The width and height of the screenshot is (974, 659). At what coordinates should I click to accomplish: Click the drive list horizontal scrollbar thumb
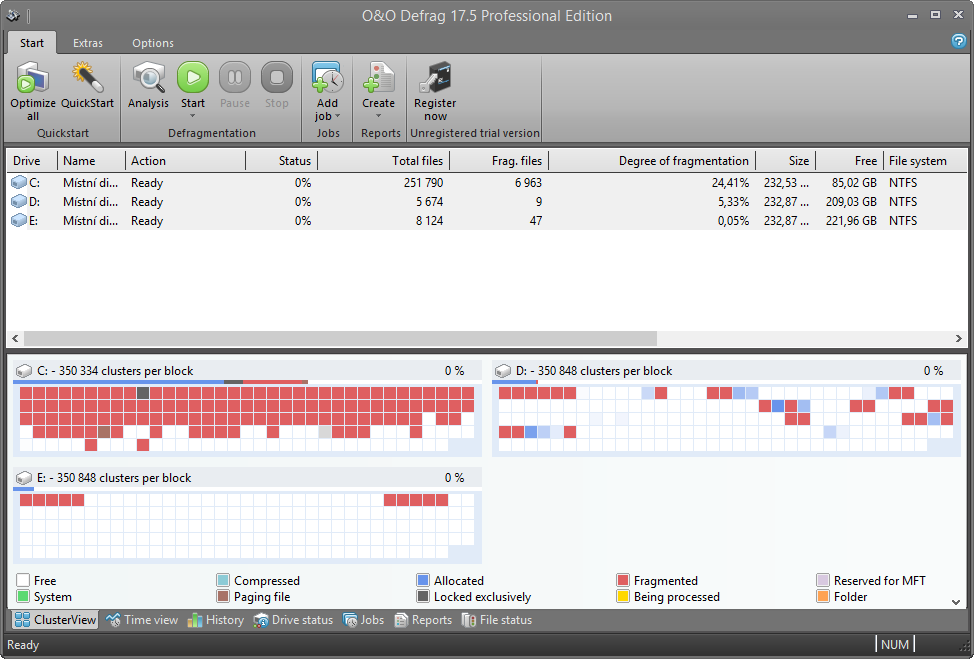tap(340, 339)
